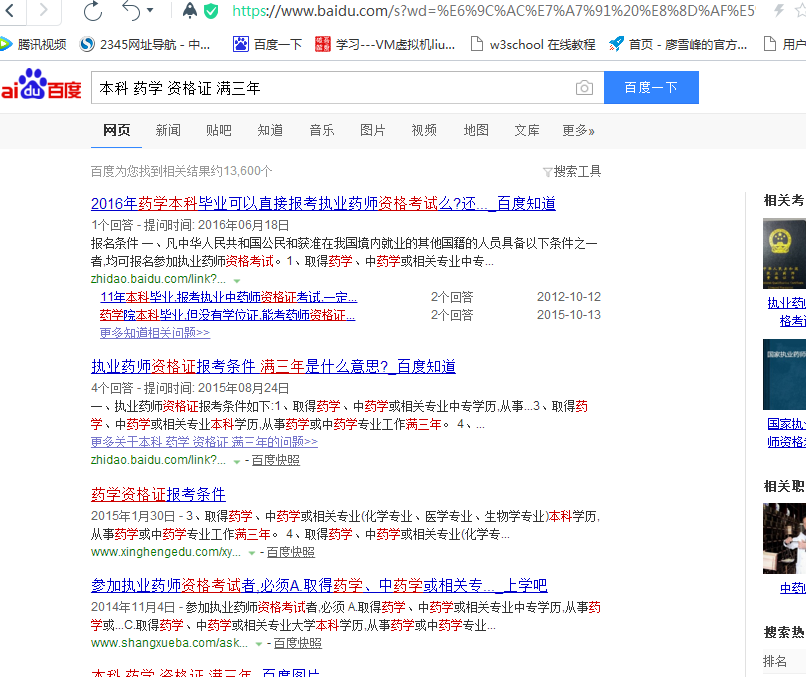This screenshot has height=677, width=806.
Task: Switch to the 知道 tab
Action: click(270, 131)
